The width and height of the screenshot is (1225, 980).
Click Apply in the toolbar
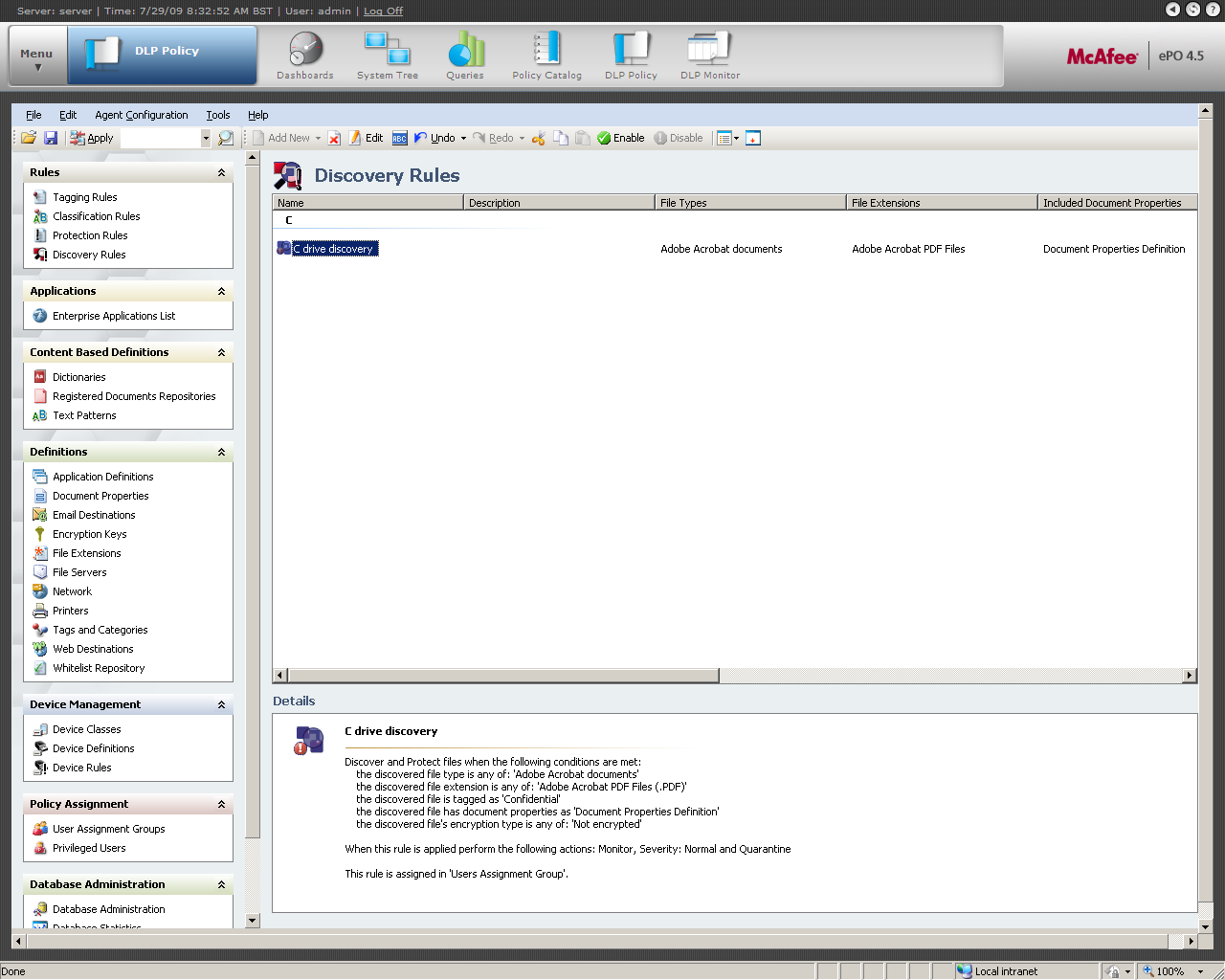pyautogui.click(x=92, y=138)
